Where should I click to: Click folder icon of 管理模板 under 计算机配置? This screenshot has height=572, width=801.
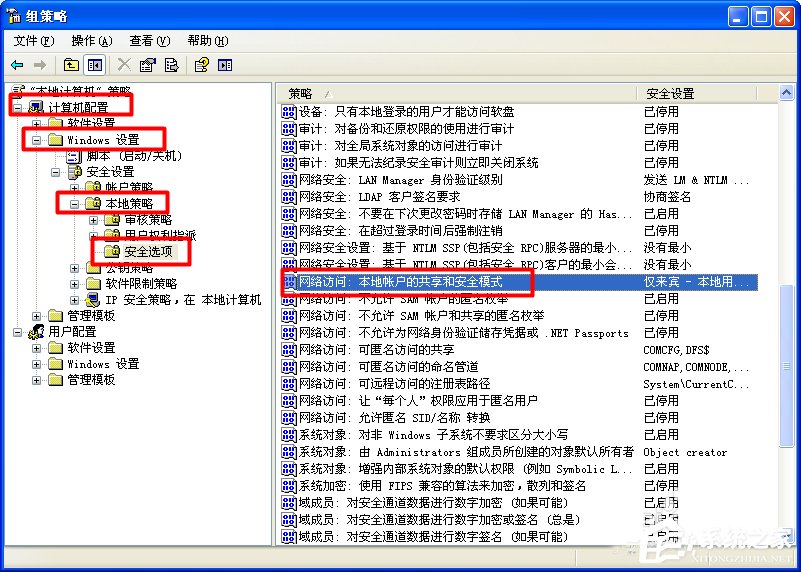(55, 316)
